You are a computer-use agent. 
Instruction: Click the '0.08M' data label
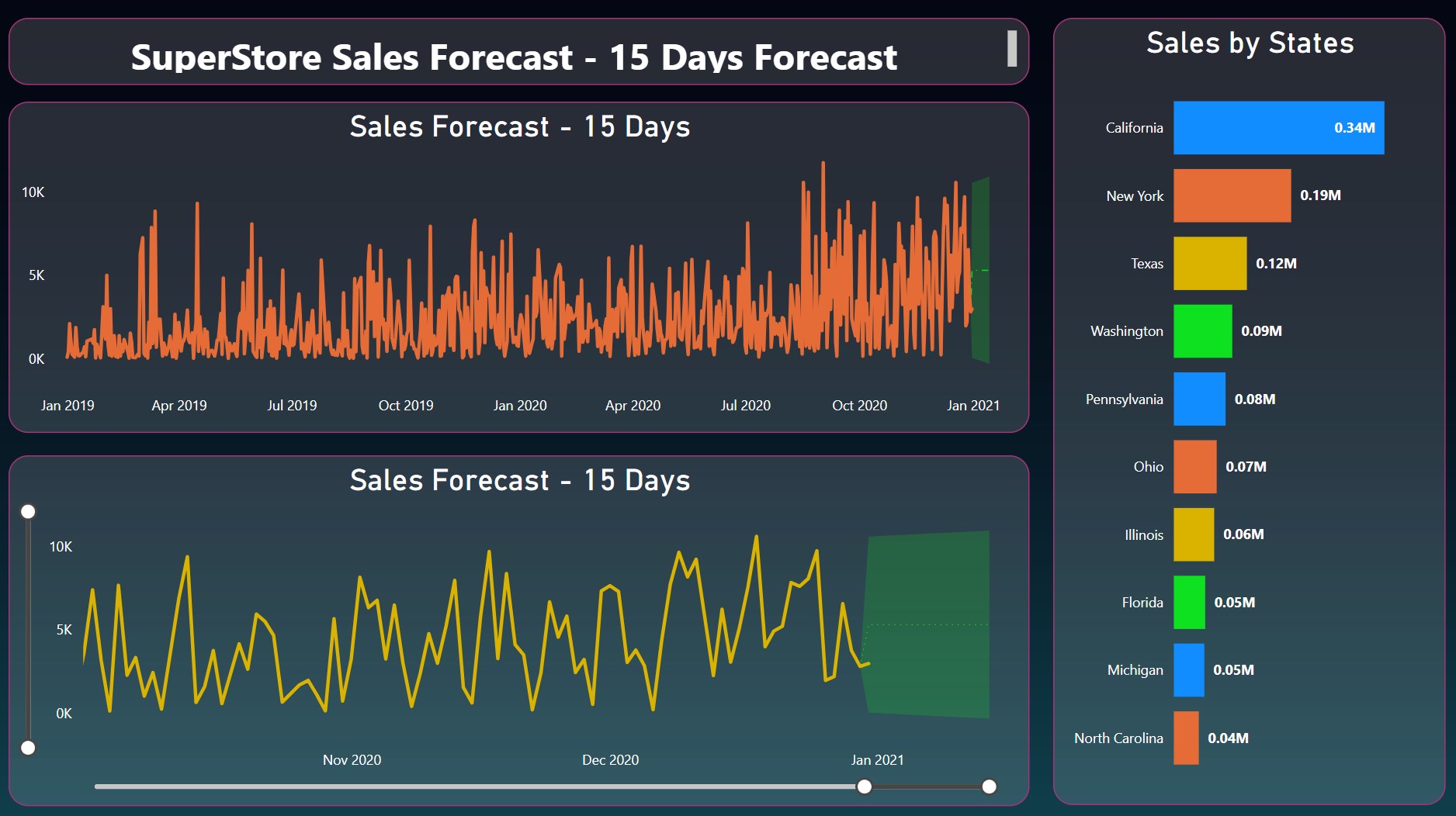pos(1255,399)
